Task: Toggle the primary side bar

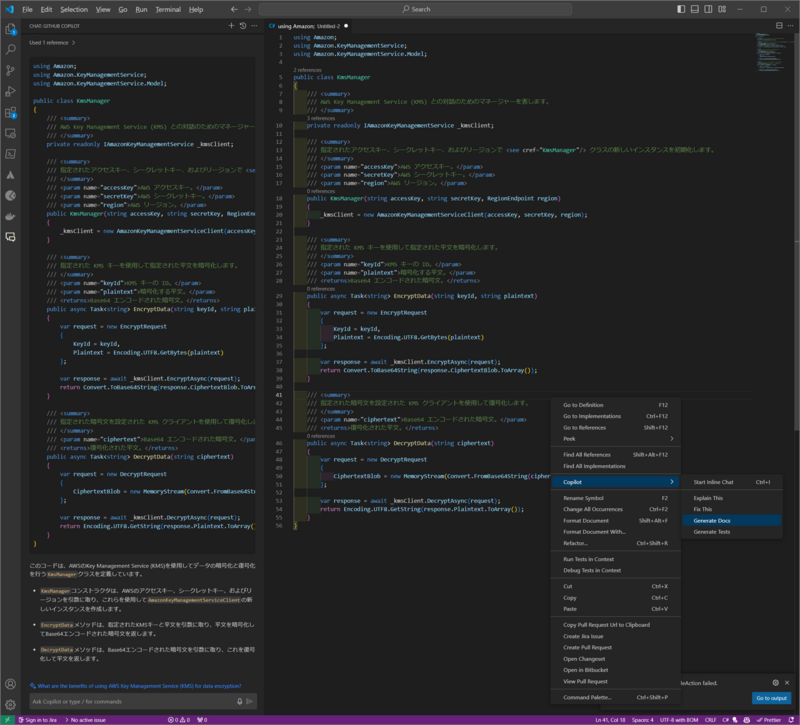Action: click(x=681, y=9)
